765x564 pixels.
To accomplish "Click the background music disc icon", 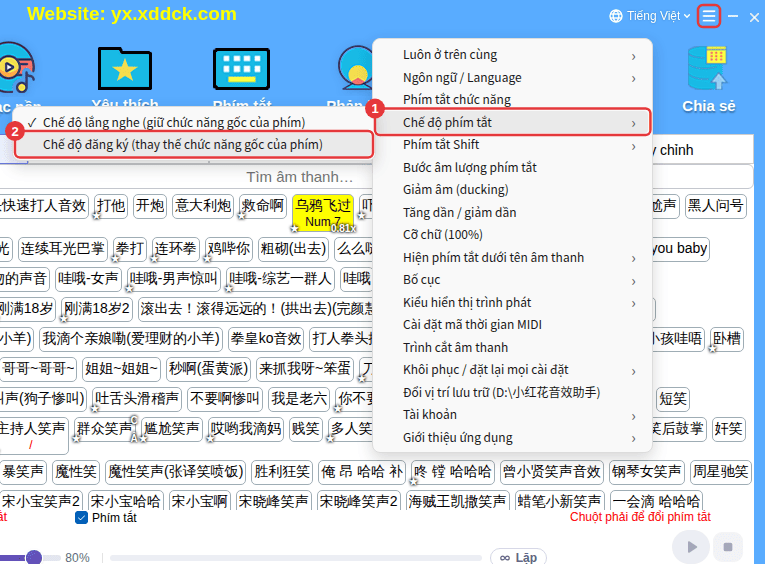I will click(x=17, y=67).
